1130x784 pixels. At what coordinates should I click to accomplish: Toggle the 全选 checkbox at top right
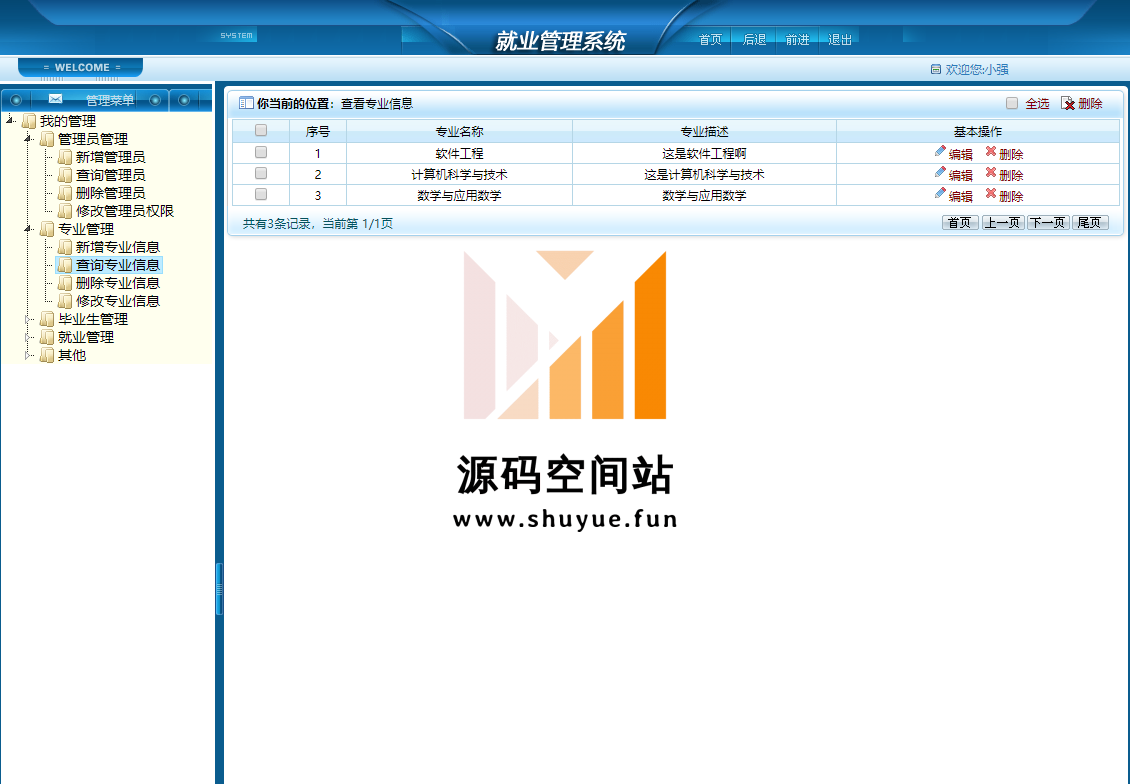pyautogui.click(x=1012, y=103)
